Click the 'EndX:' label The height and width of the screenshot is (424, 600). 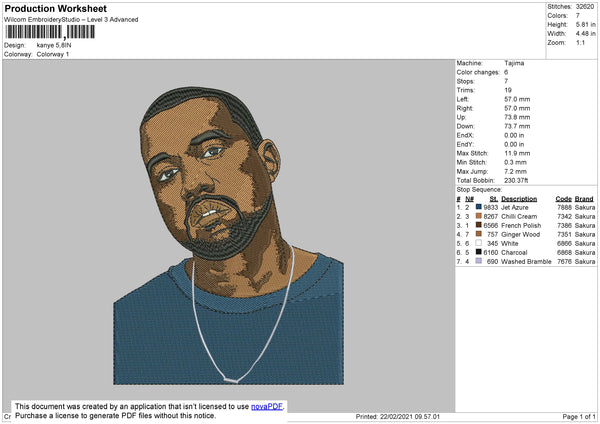(465, 135)
